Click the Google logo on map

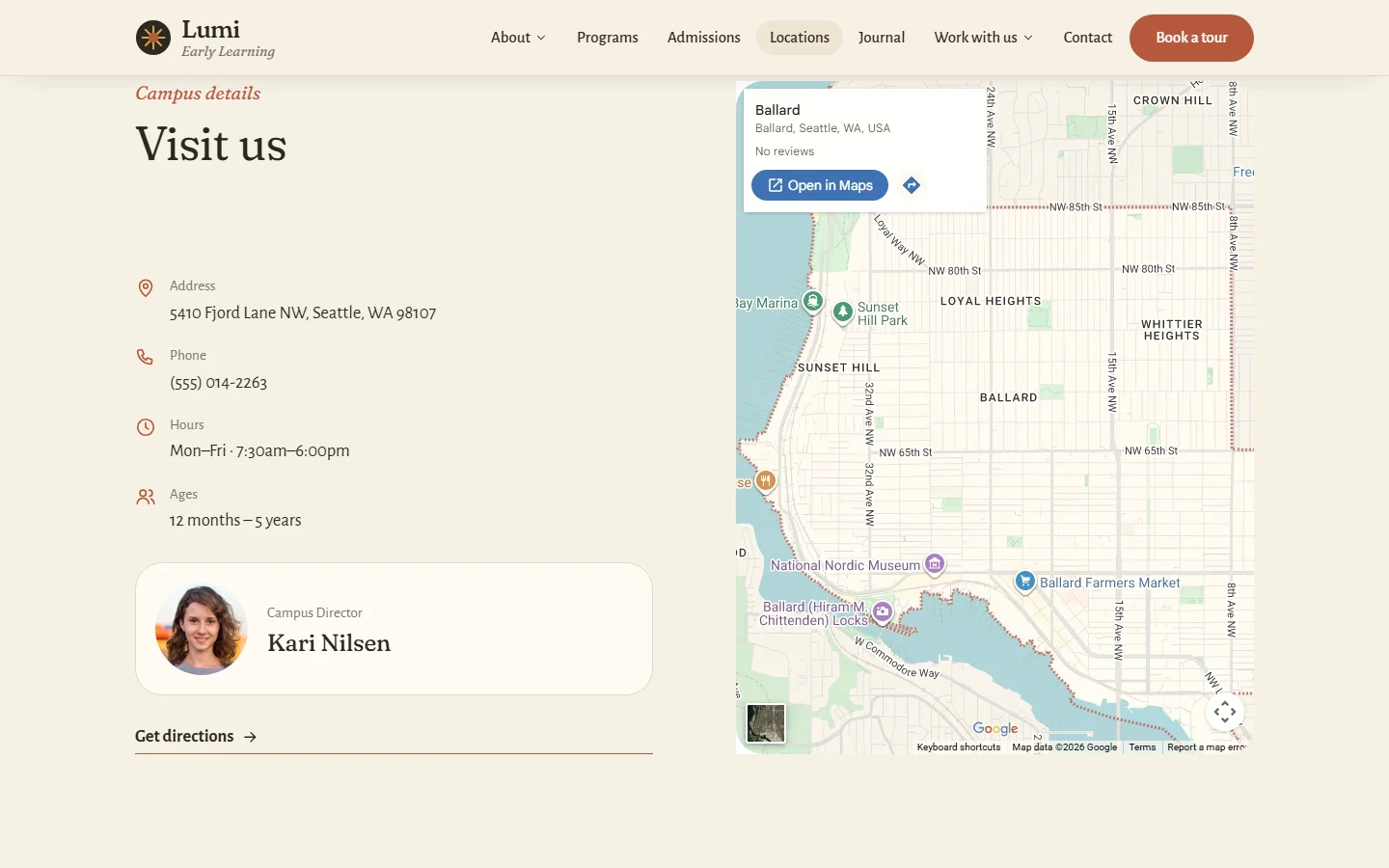pos(995,729)
